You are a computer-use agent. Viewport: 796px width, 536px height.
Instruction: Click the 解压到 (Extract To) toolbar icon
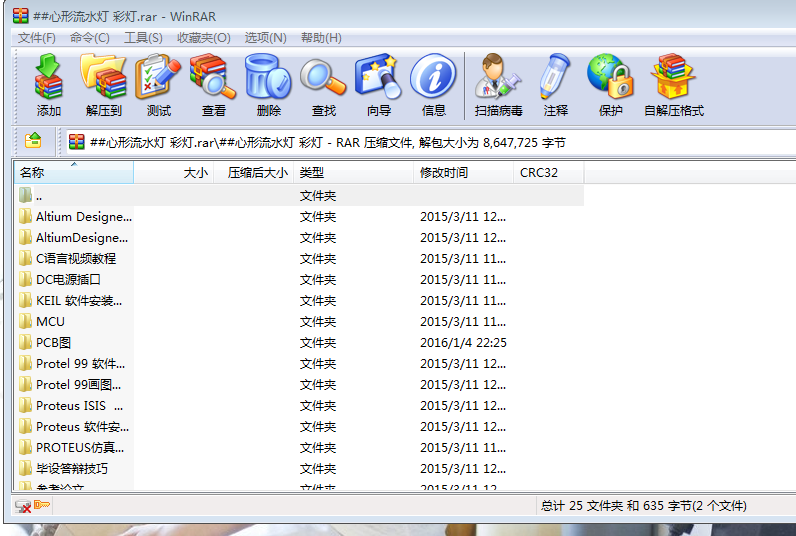103,76
